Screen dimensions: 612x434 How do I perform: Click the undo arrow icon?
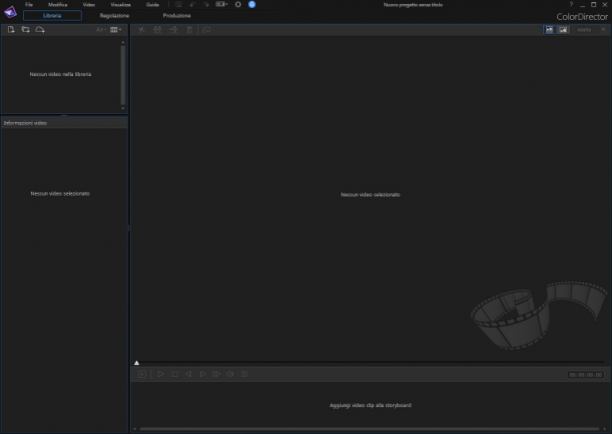192,5
